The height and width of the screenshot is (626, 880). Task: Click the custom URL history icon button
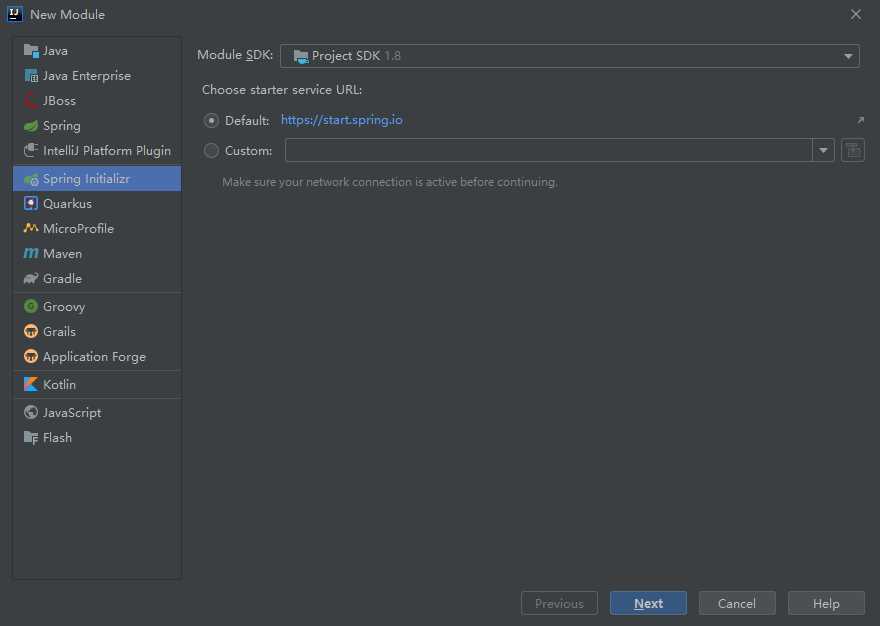pyautogui.click(x=852, y=150)
